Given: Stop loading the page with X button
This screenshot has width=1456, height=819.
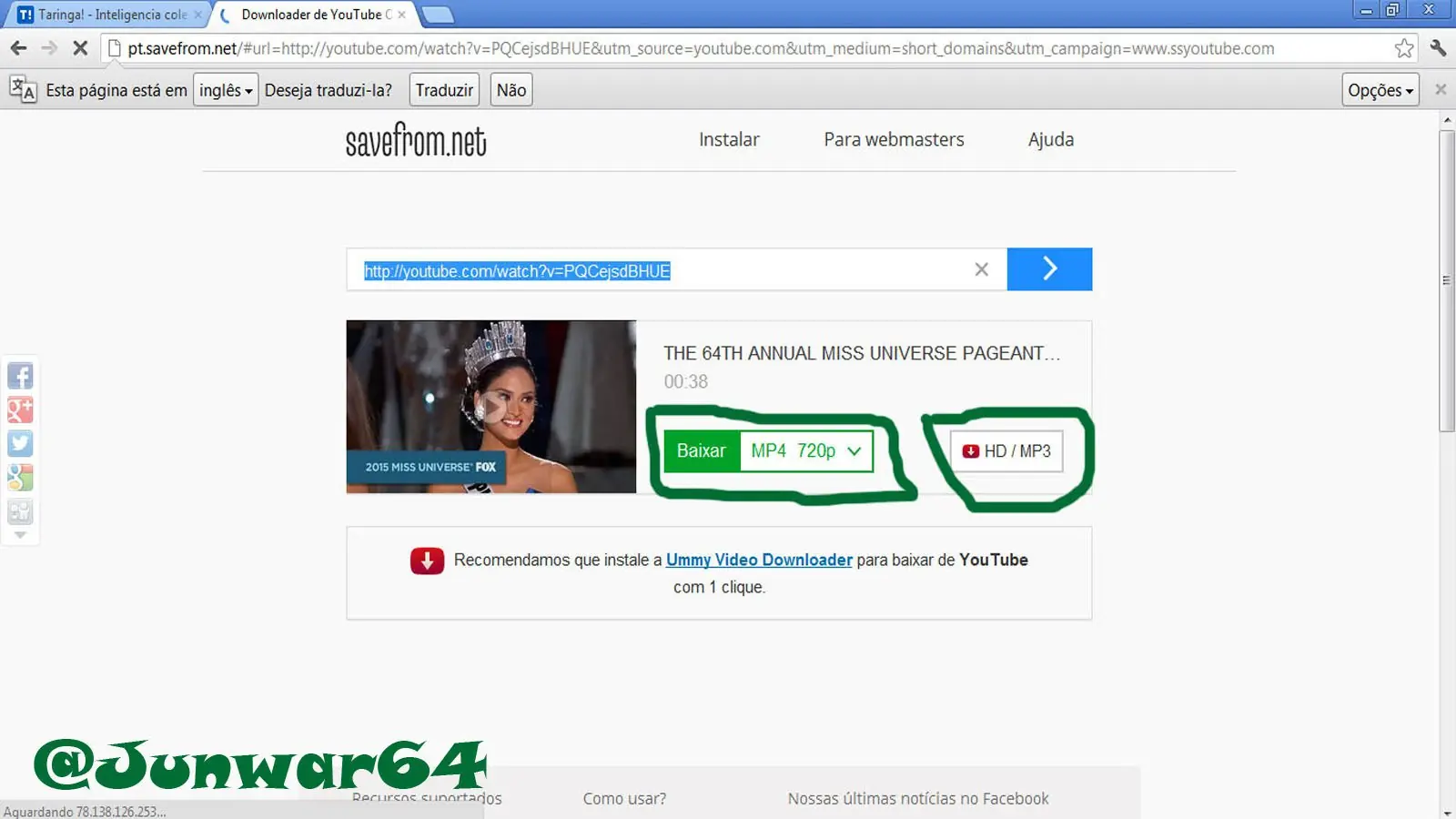Looking at the screenshot, I should click(80, 48).
